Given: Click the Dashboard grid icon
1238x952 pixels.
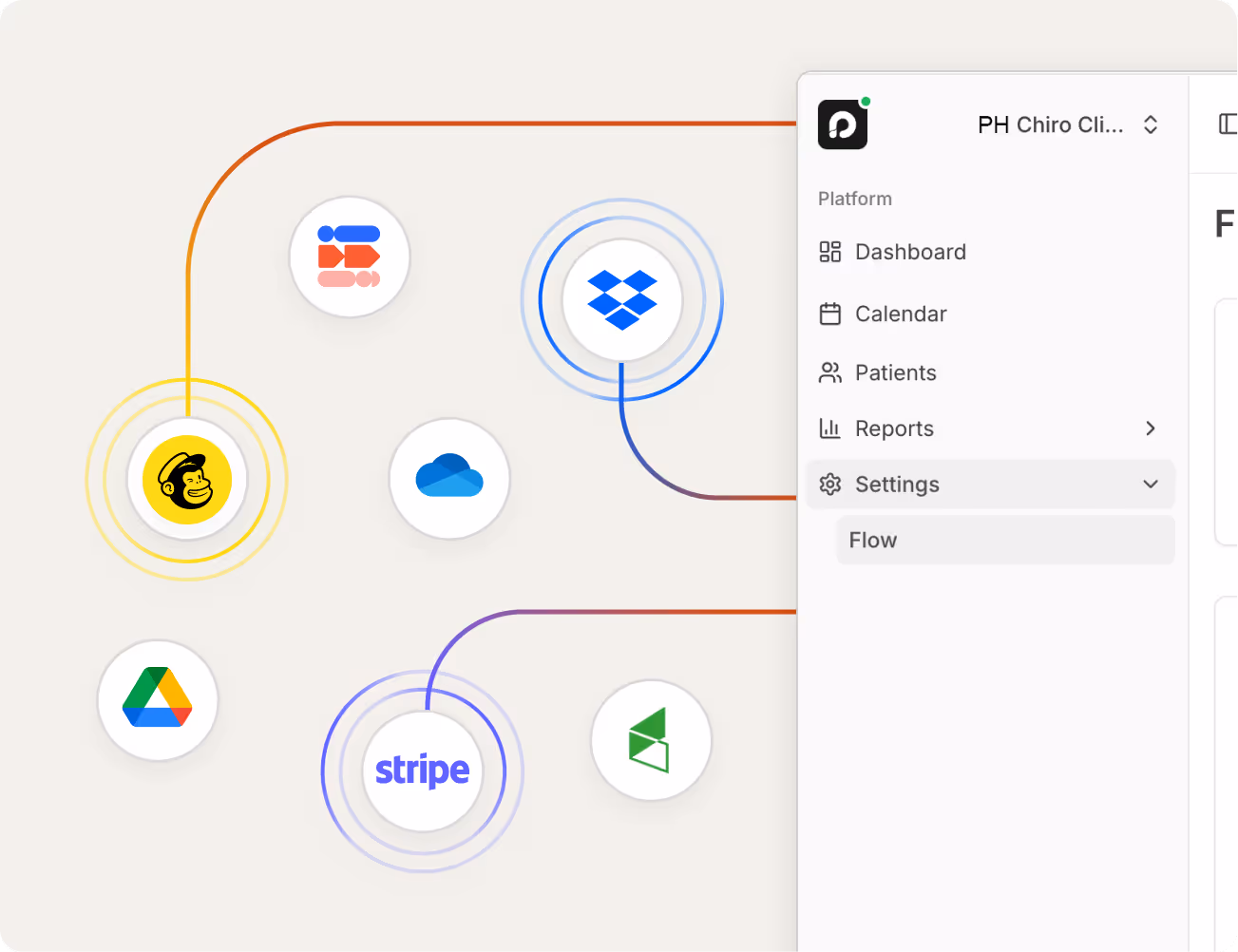Looking at the screenshot, I should (x=830, y=252).
